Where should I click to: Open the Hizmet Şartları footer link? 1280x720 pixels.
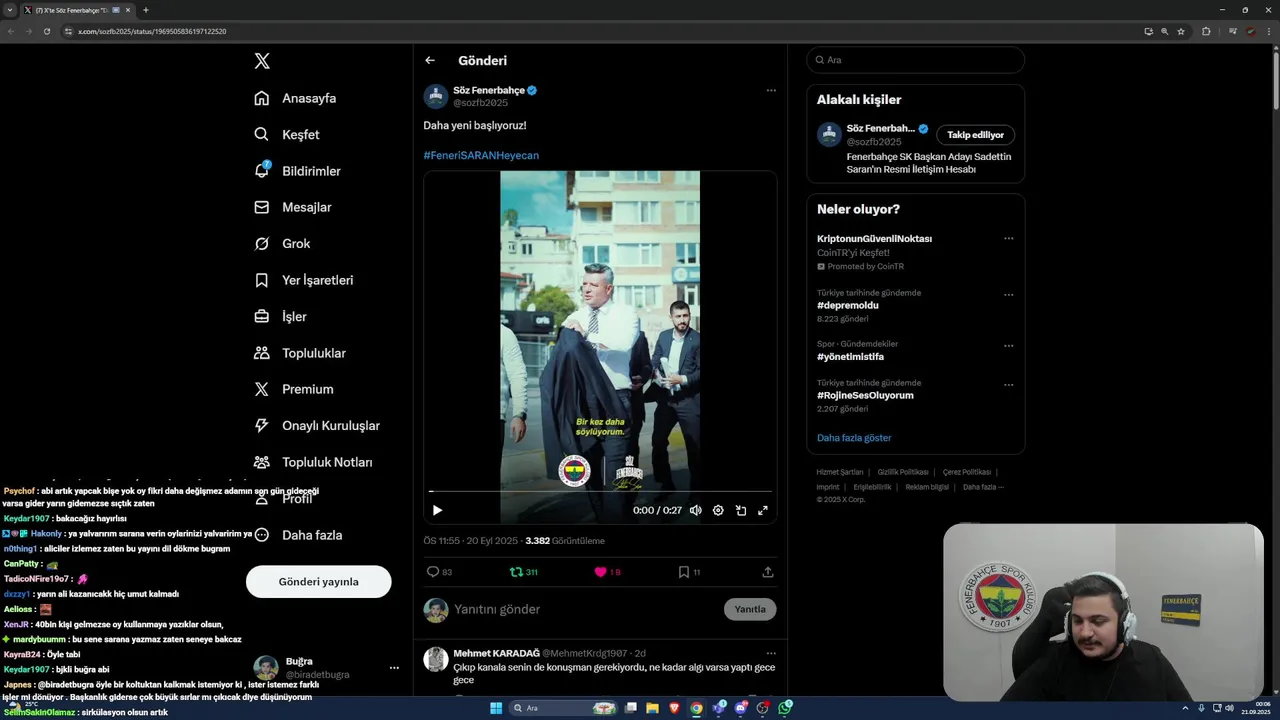click(x=840, y=472)
